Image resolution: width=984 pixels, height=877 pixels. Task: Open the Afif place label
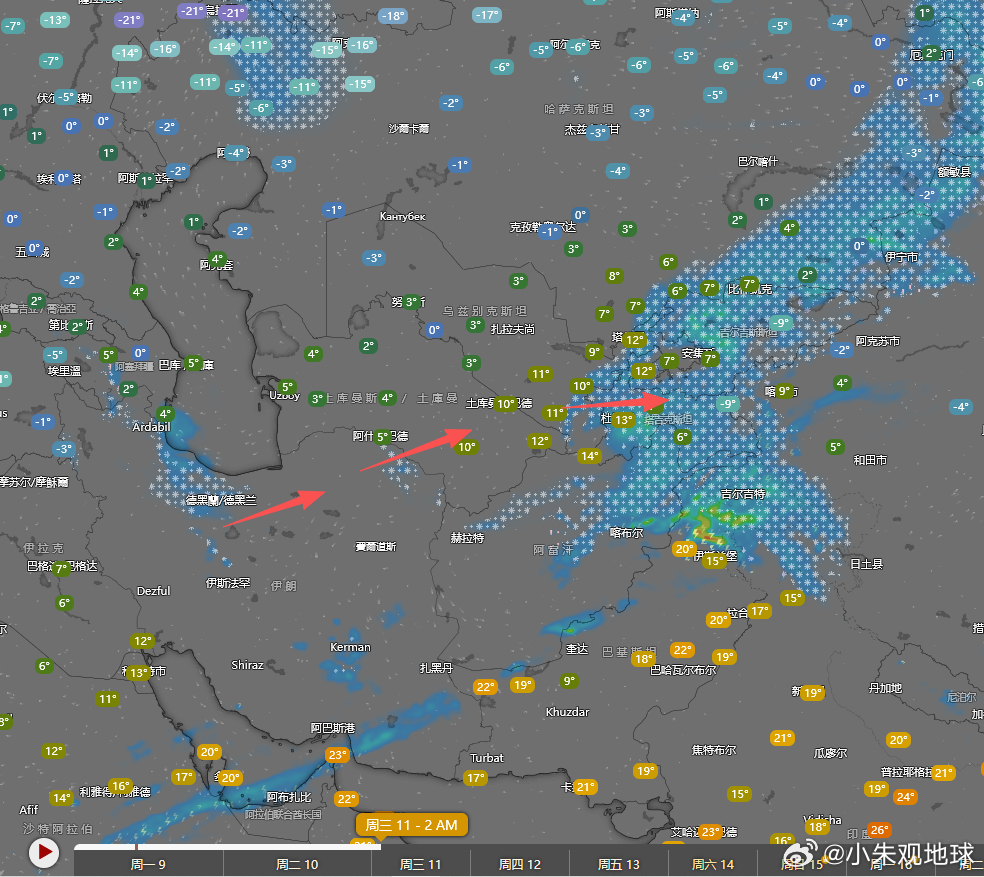pyautogui.click(x=29, y=810)
